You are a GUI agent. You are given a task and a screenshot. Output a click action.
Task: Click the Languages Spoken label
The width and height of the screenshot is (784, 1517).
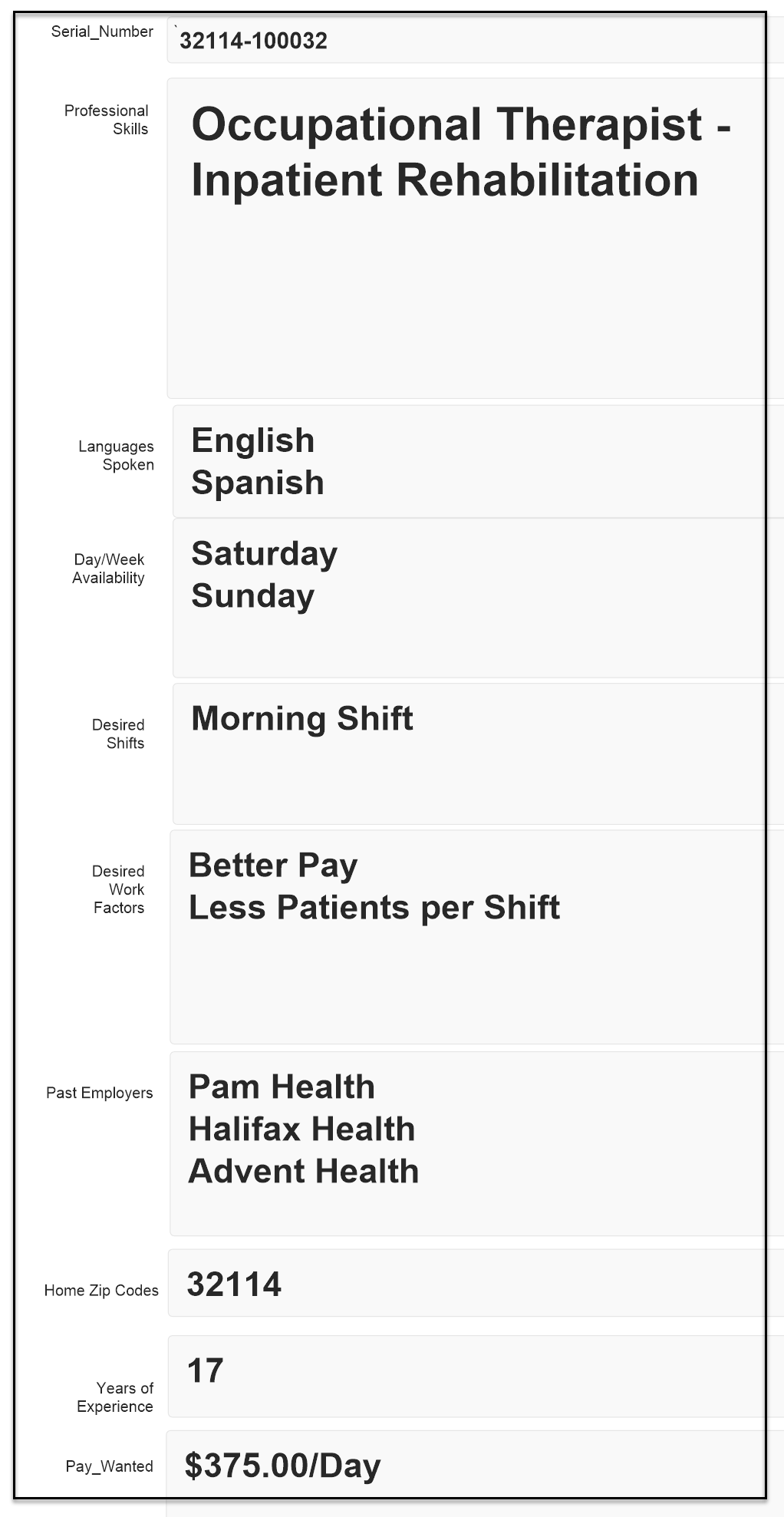[116, 455]
